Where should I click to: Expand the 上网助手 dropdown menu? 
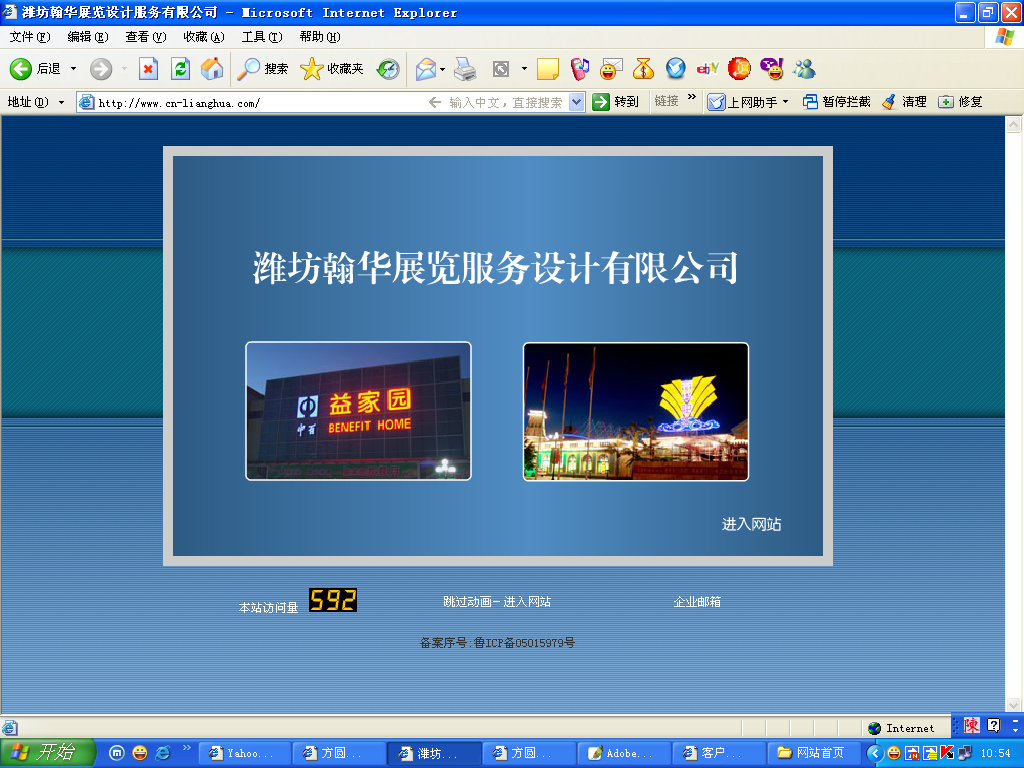coord(785,102)
